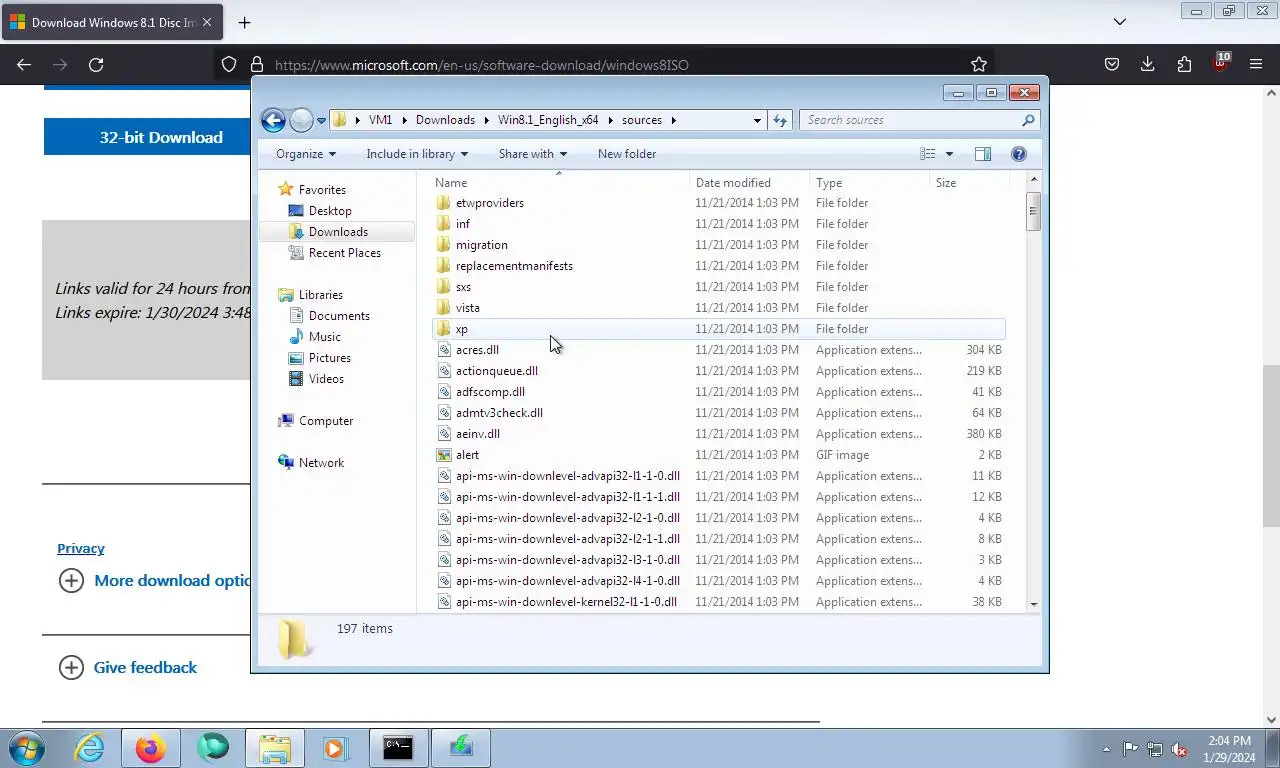Open view options dropdown arrow
1280x768 pixels.
pyautogui.click(x=949, y=154)
